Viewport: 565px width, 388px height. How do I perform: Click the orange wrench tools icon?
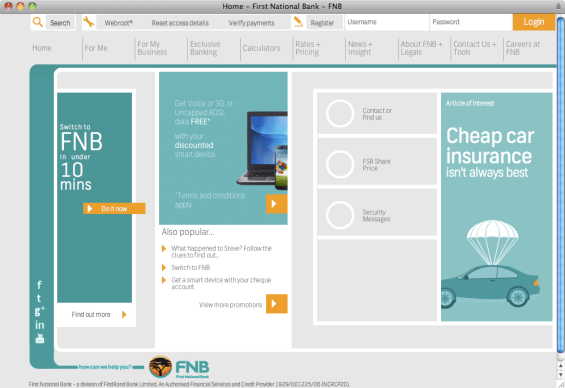(x=88, y=22)
